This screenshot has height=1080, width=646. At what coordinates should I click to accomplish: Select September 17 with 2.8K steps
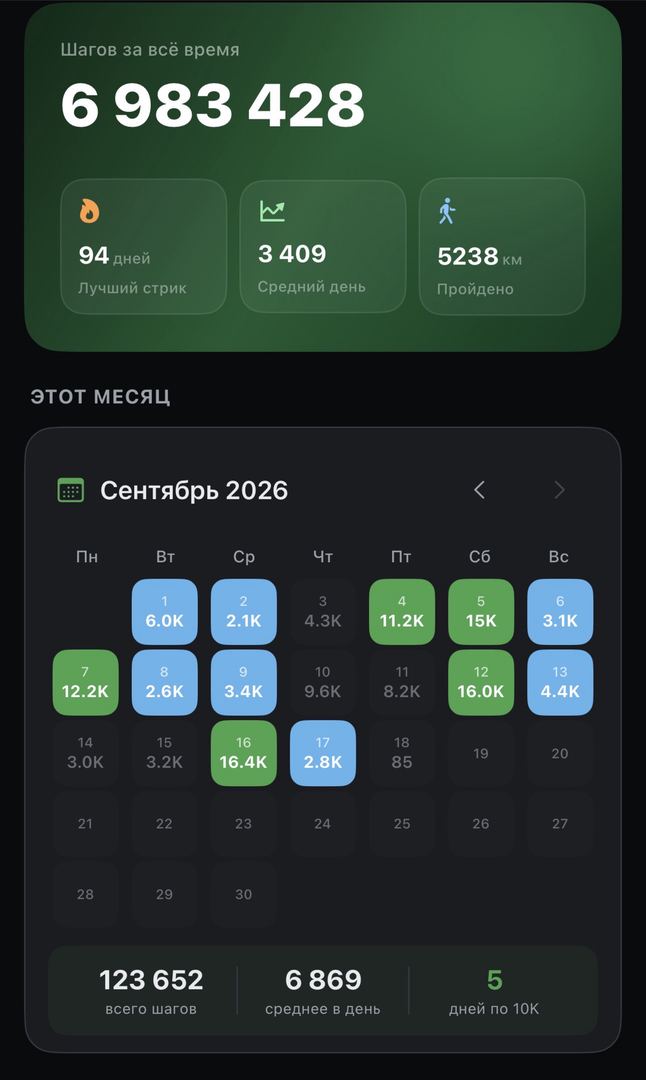click(x=323, y=753)
